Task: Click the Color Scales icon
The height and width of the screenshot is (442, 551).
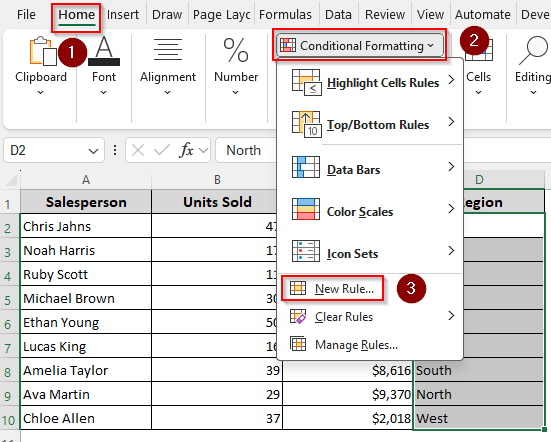Action: point(306,209)
